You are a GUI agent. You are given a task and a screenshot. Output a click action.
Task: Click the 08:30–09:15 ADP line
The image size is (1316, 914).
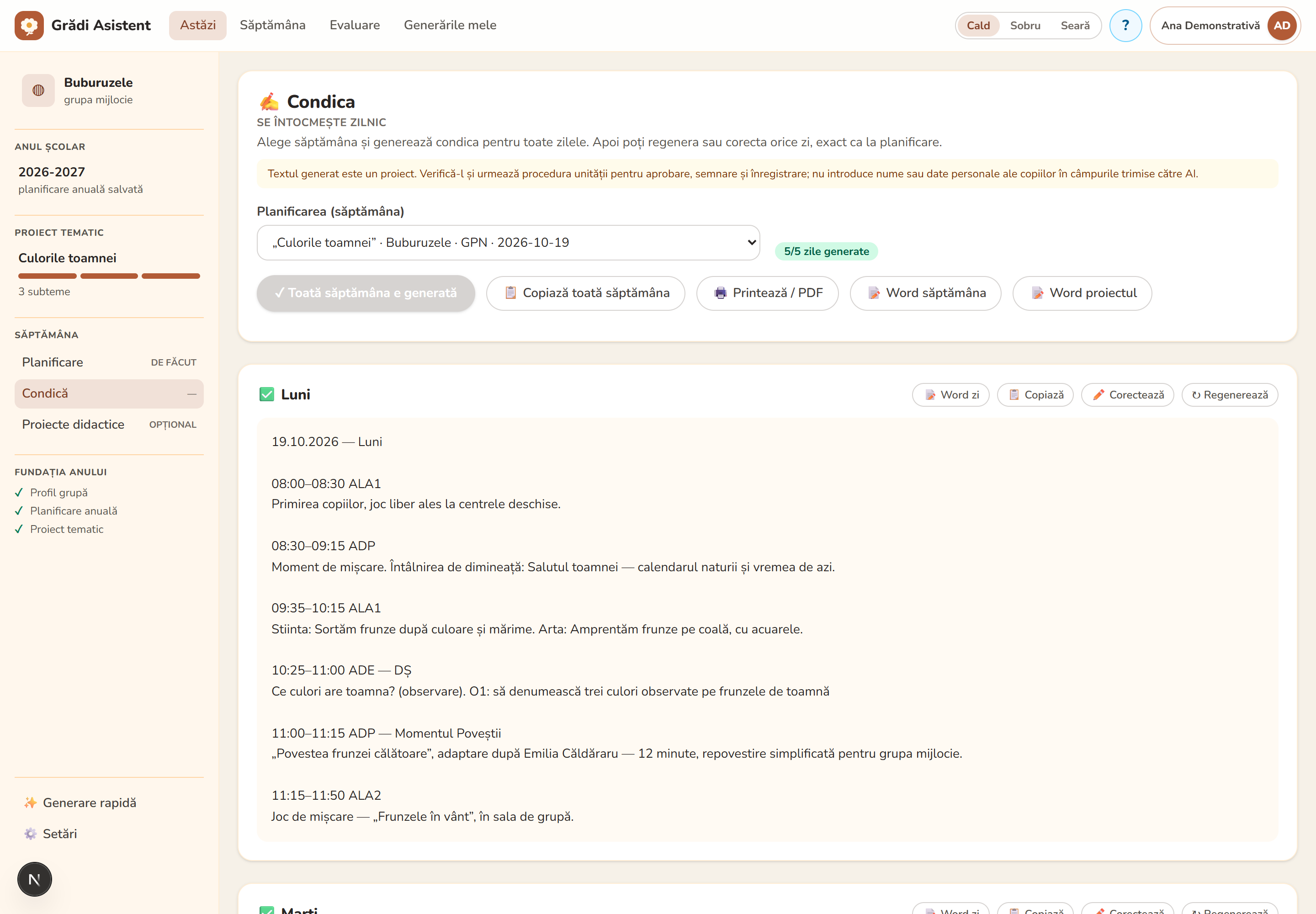pos(324,546)
